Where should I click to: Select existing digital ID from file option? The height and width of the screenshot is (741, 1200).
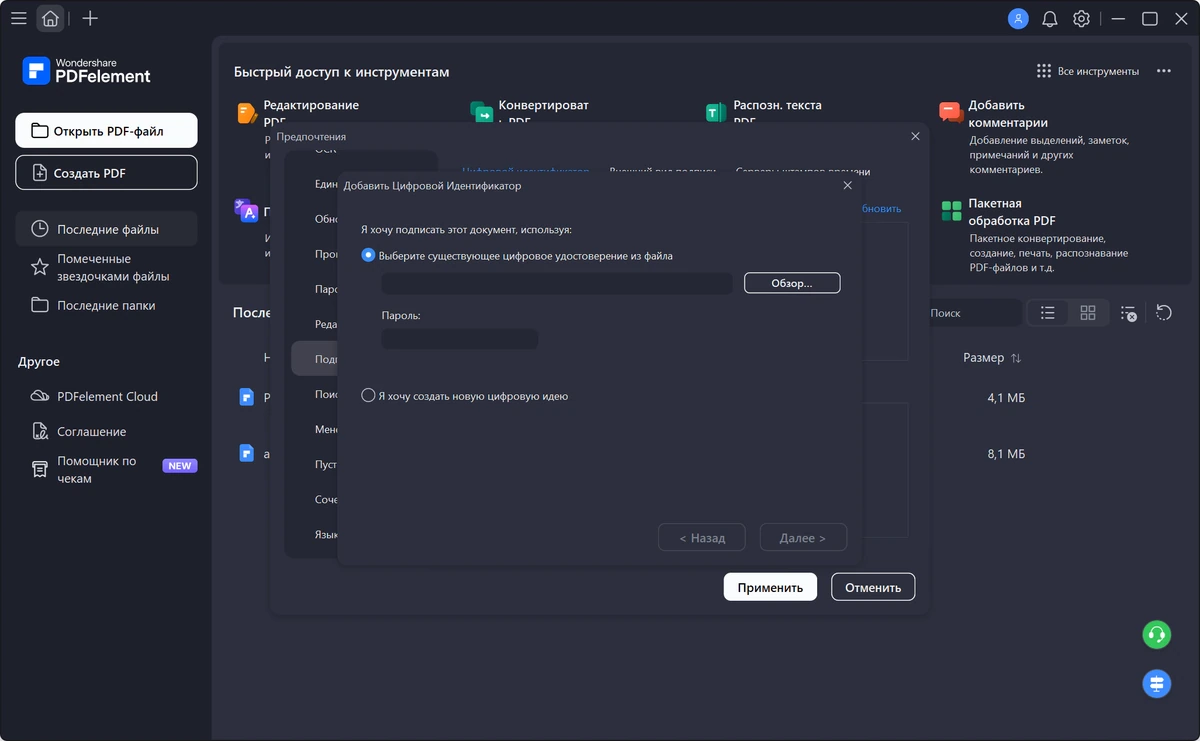tap(368, 255)
